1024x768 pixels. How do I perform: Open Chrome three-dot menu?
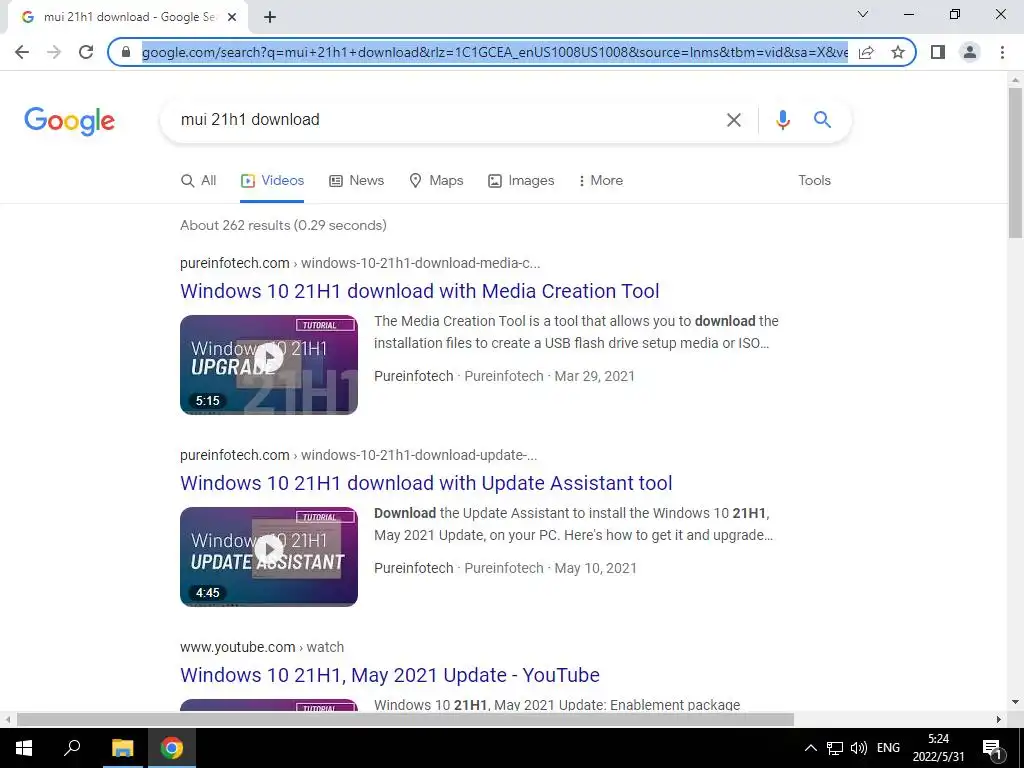coord(1002,52)
